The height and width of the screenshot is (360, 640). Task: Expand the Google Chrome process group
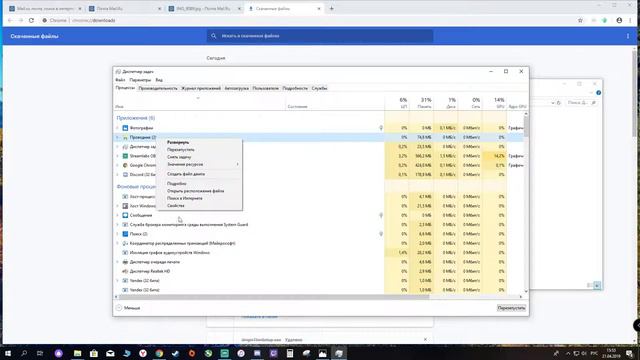point(118,165)
